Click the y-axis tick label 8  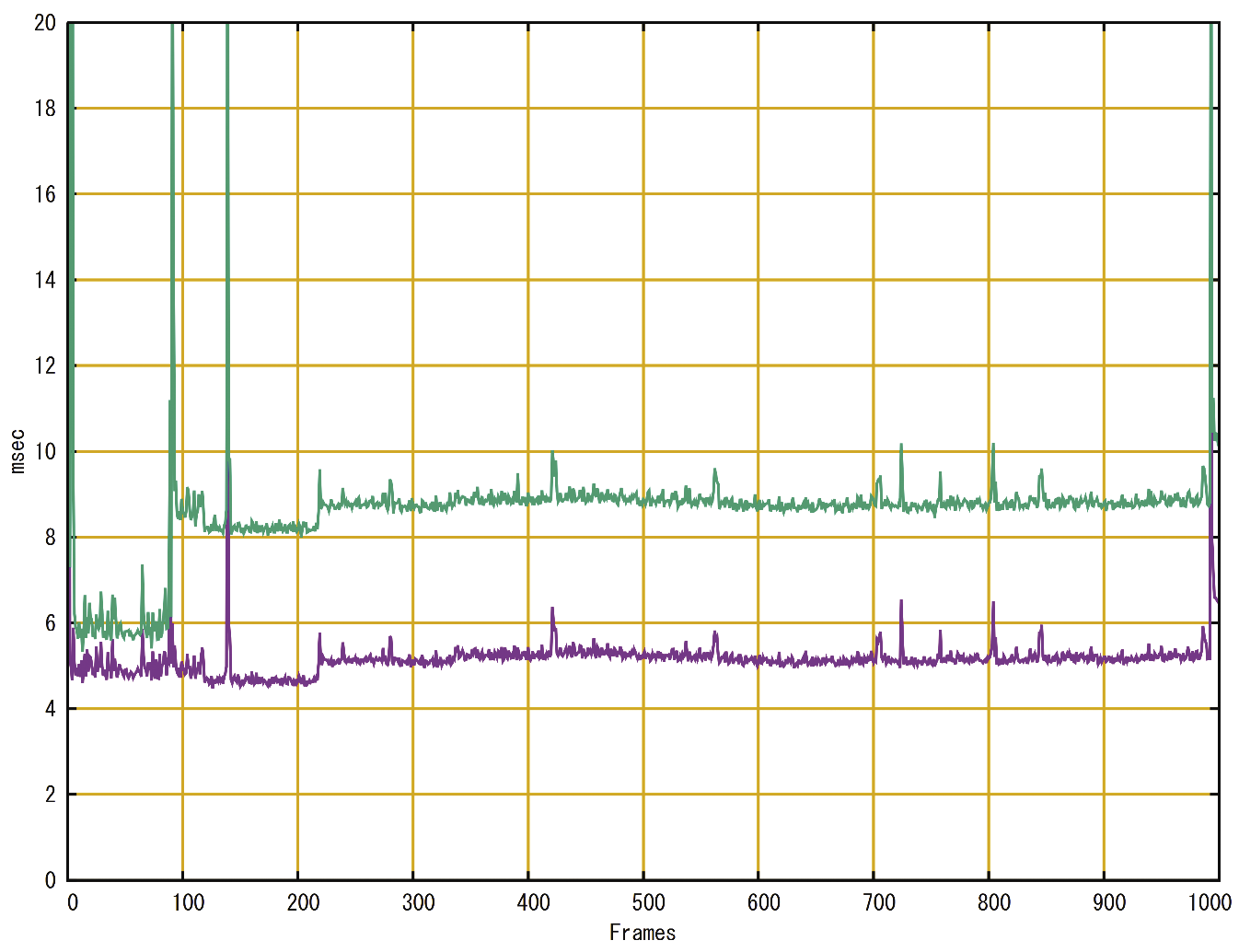coord(51,538)
